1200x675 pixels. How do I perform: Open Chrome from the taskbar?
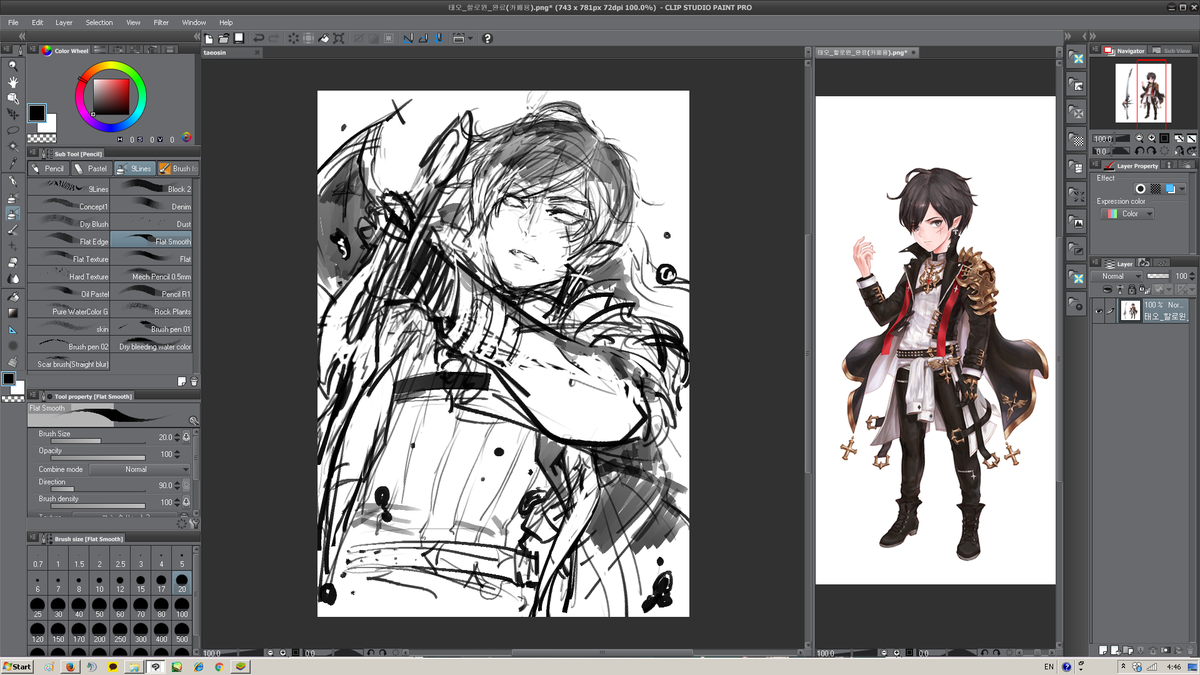click(218, 666)
